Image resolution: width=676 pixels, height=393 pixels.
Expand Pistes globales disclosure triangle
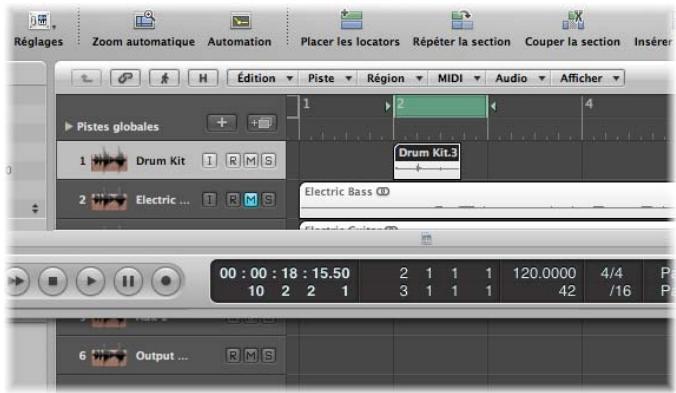tap(68, 126)
